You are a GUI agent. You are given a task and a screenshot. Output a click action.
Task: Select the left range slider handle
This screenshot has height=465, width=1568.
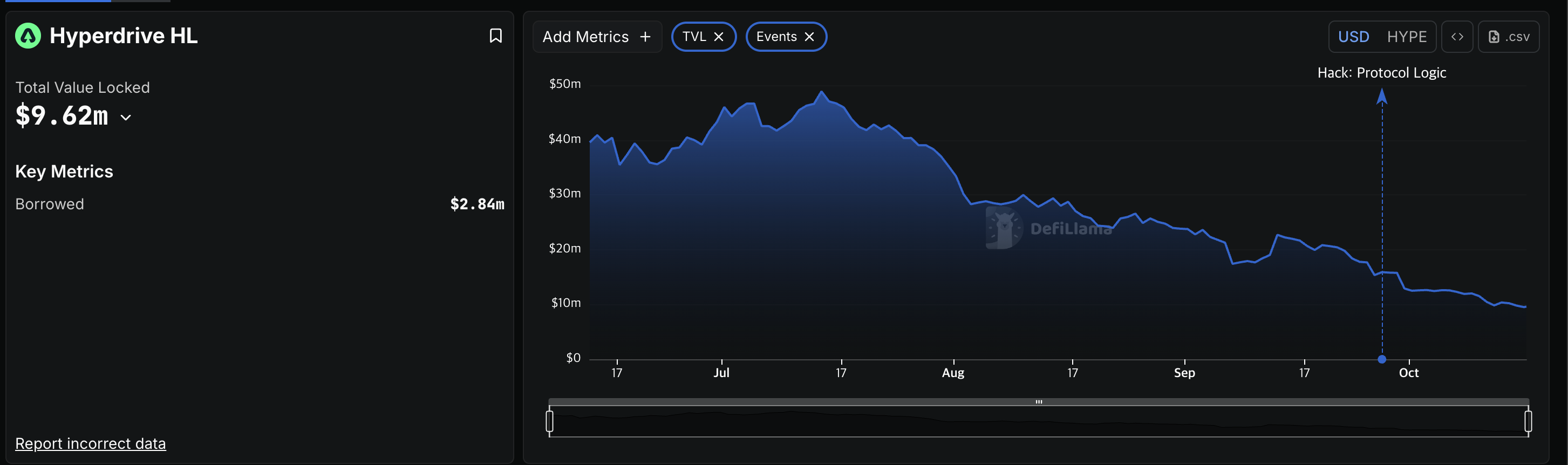coord(550,421)
